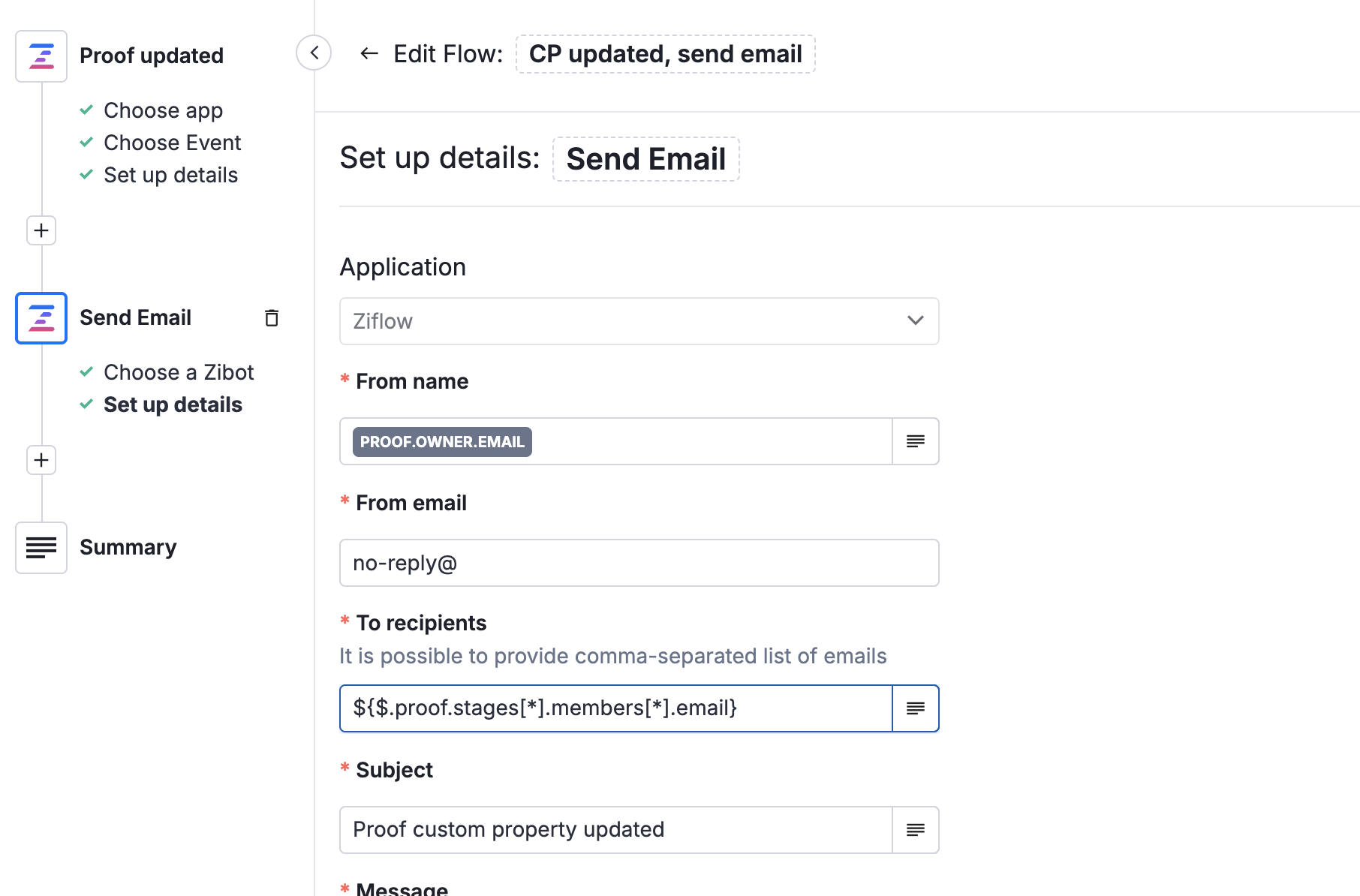Add a step below Proof updated
Viewport: 1360px width, 896px height.
[x=41, y=230]
